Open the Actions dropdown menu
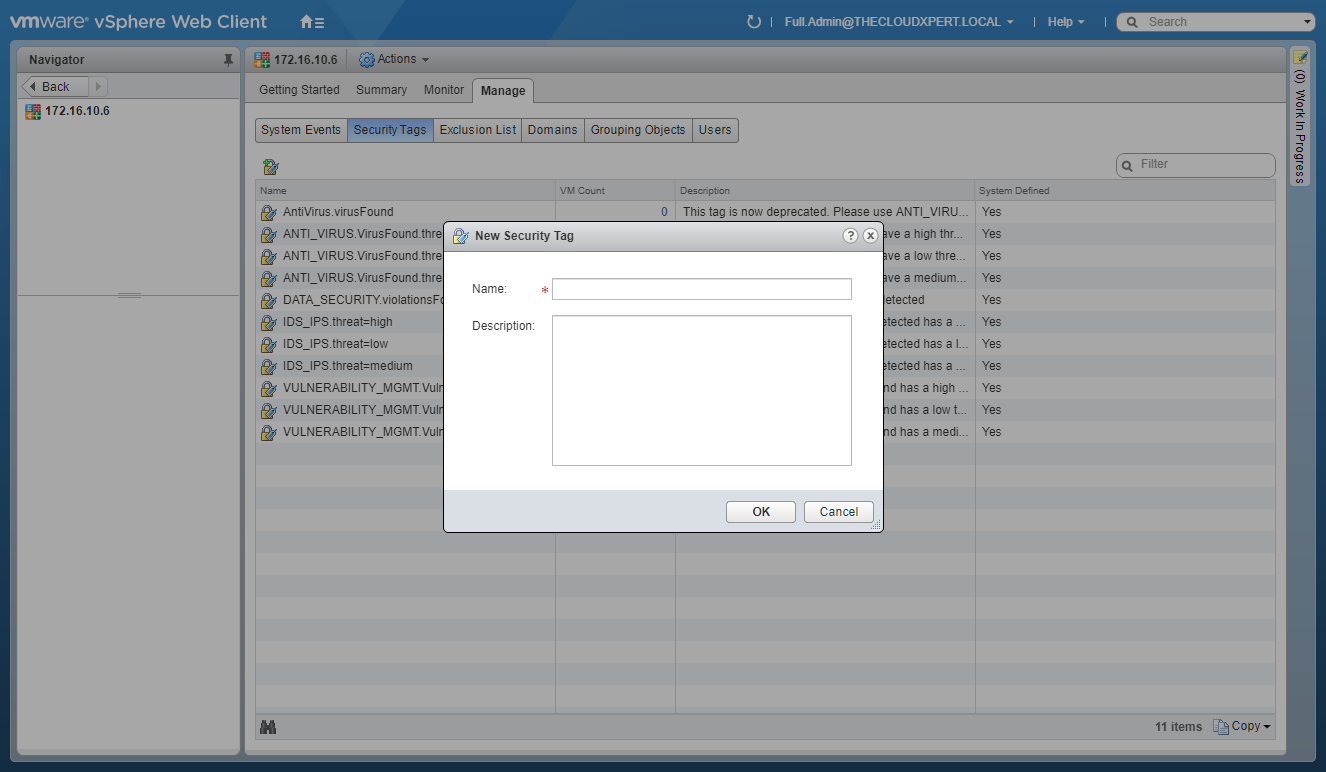 pos(395,60)
